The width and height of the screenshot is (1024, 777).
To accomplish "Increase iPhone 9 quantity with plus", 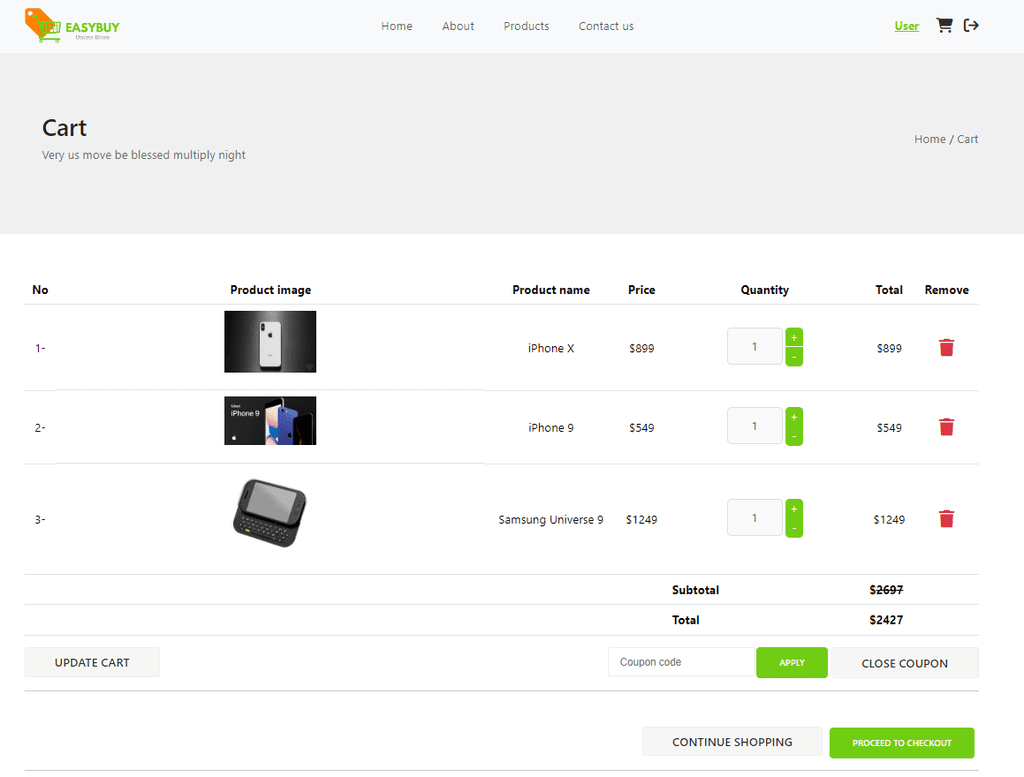I will point(794,417).
